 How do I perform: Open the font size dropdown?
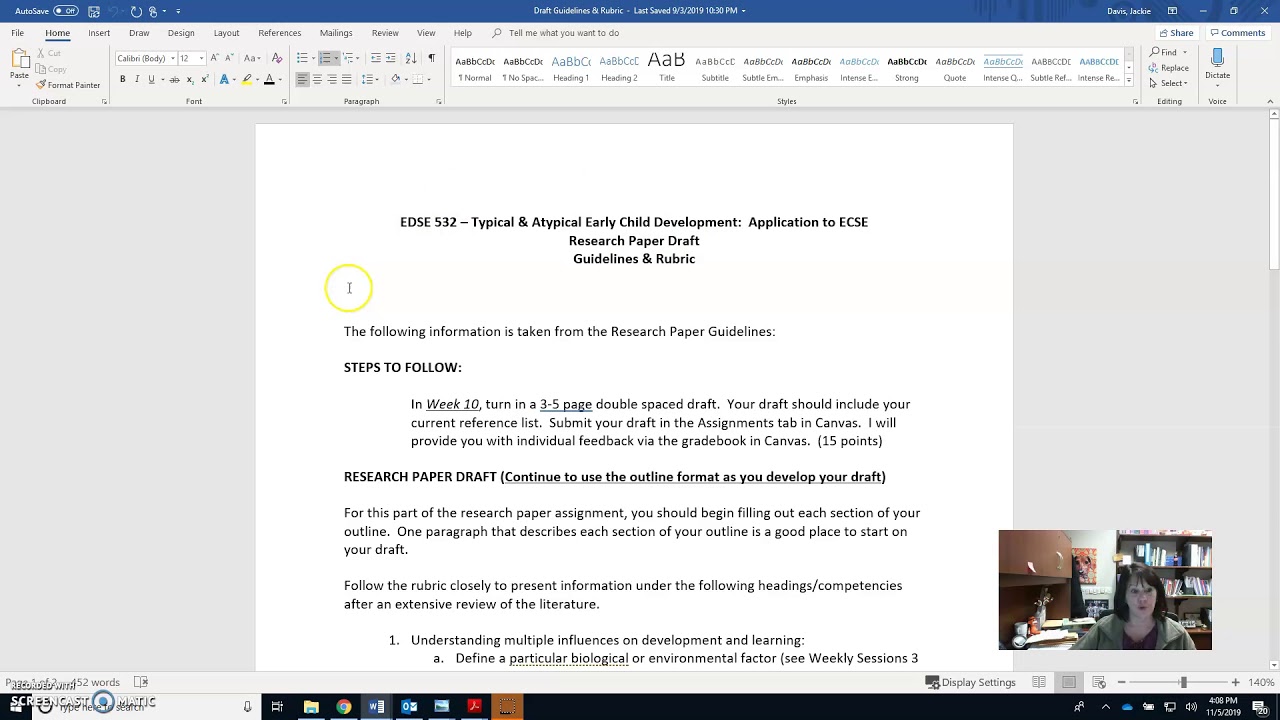point(201,58)
